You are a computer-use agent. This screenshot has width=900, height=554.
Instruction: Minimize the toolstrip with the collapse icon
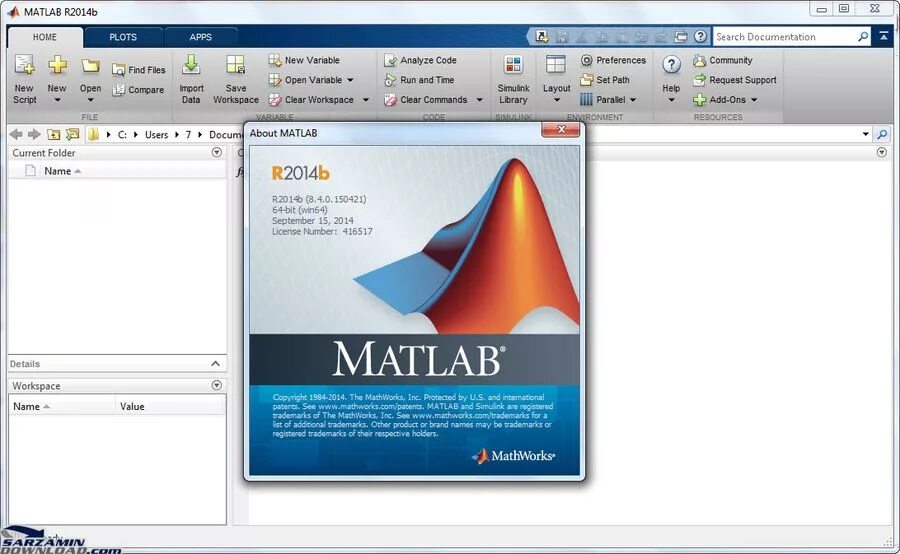(883, 37)
